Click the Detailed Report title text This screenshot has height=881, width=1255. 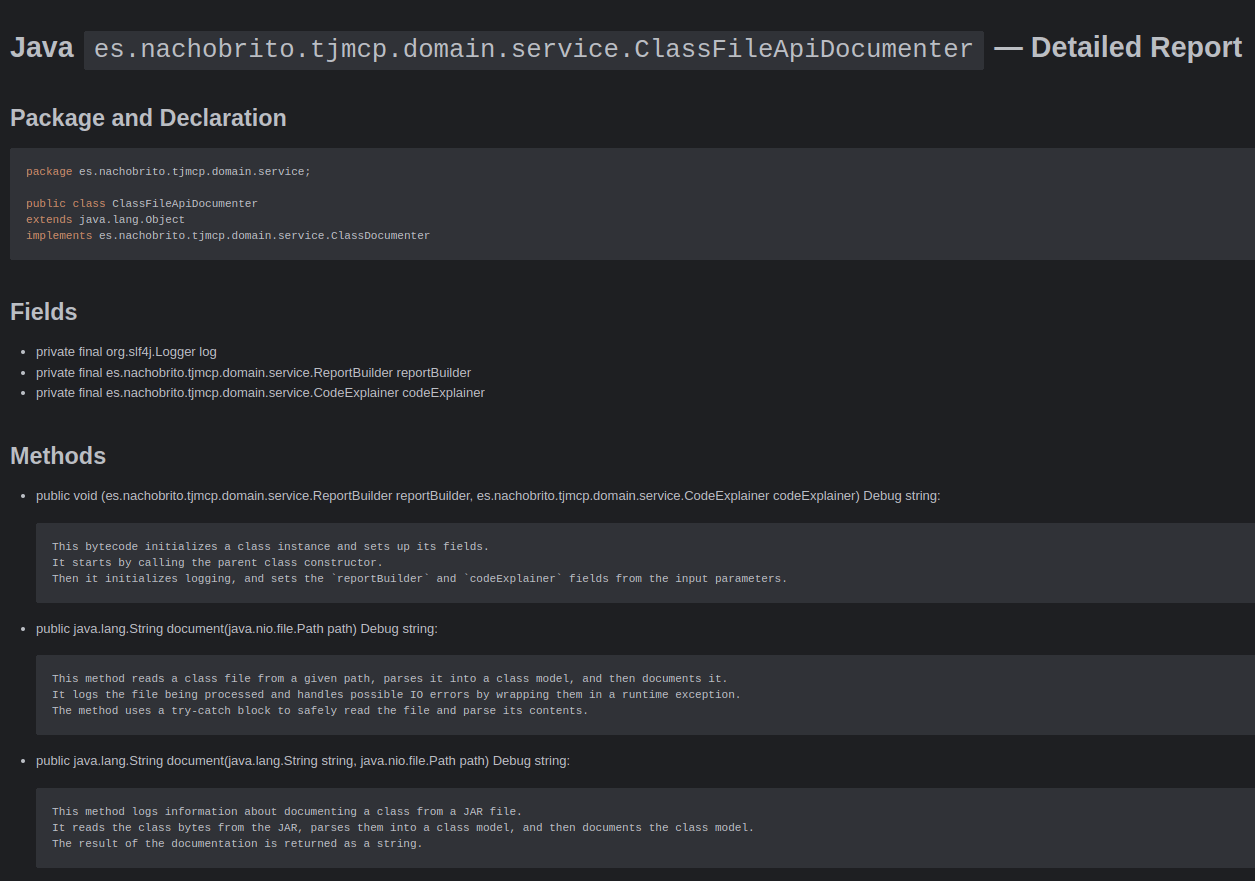pyautogui.click(x=1135, y=46)
